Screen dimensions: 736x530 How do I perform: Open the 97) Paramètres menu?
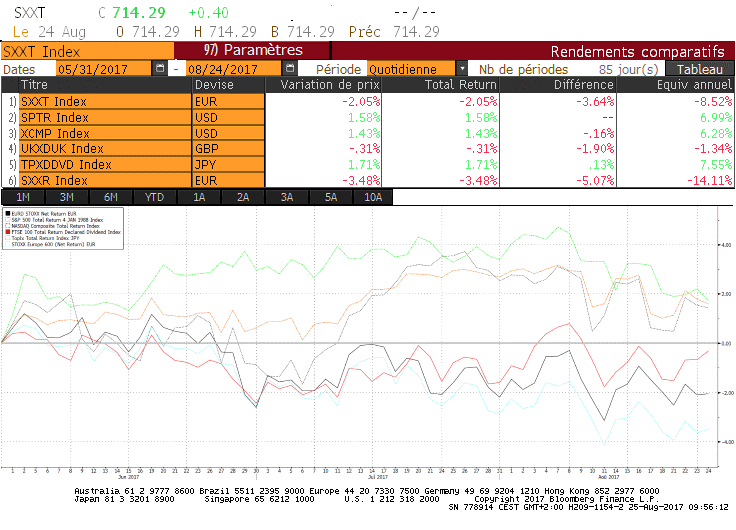pyautogui.click(x=253, y=50)
